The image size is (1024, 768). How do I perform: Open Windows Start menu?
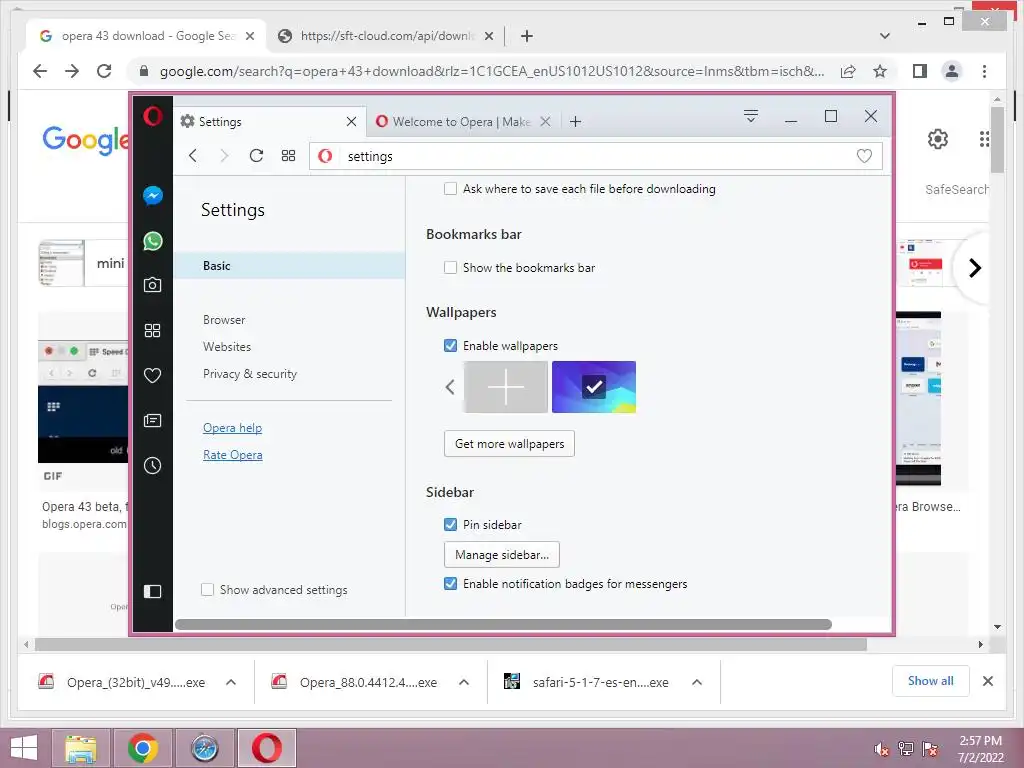pos(25,748)
